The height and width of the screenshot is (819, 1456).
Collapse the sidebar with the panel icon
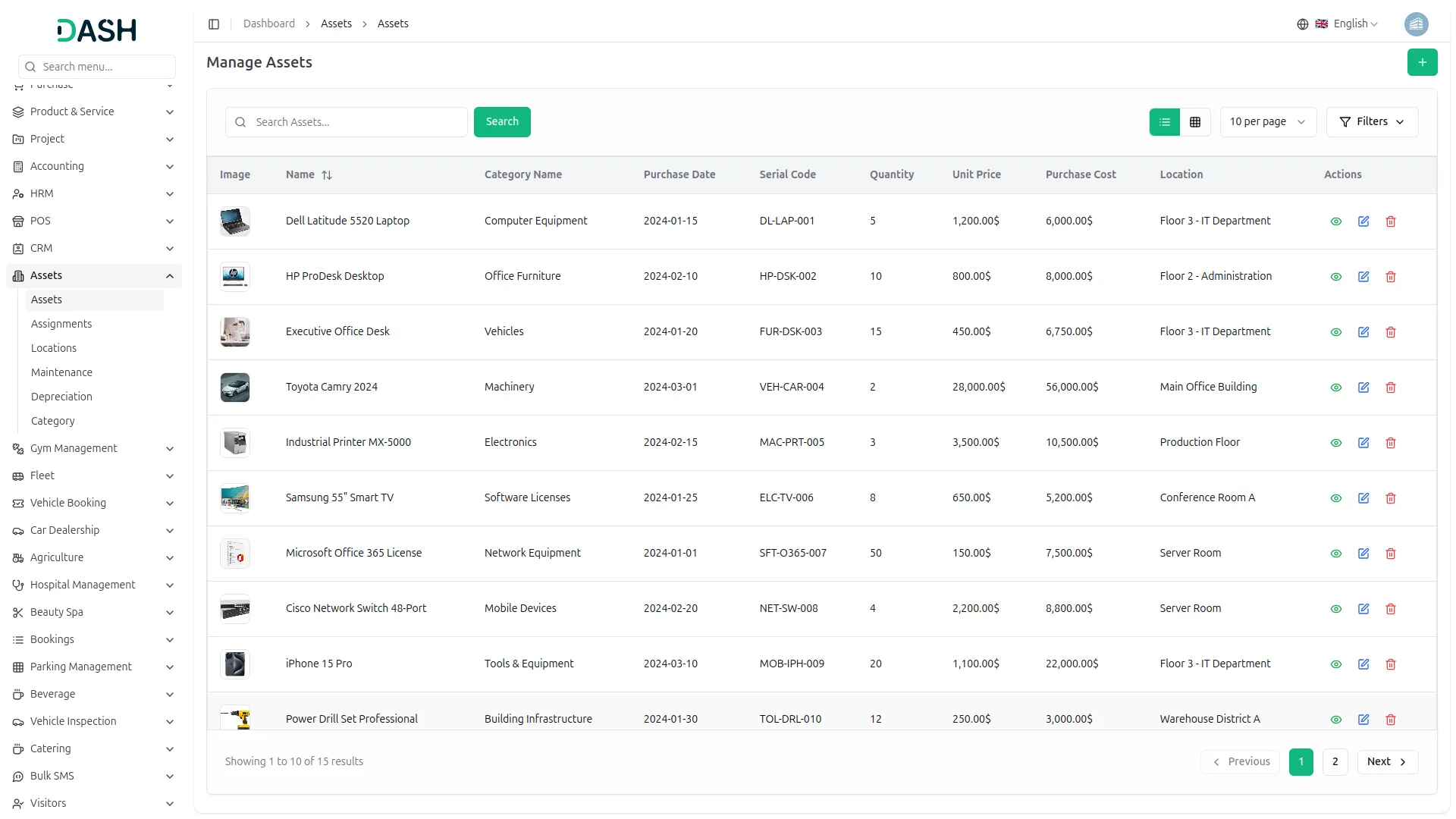pyautogui.click(x=214, y=24)
